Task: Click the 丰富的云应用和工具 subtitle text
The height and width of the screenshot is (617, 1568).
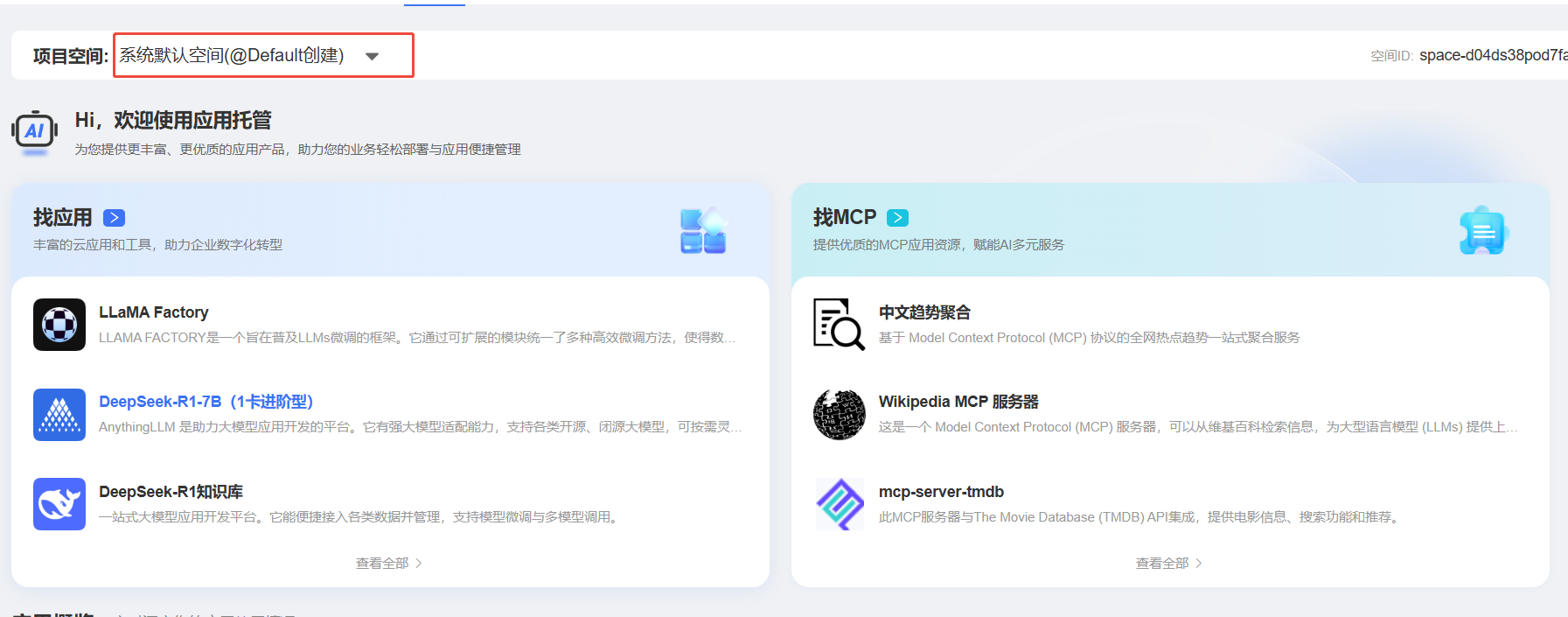Action: click(x=158, y=245)
